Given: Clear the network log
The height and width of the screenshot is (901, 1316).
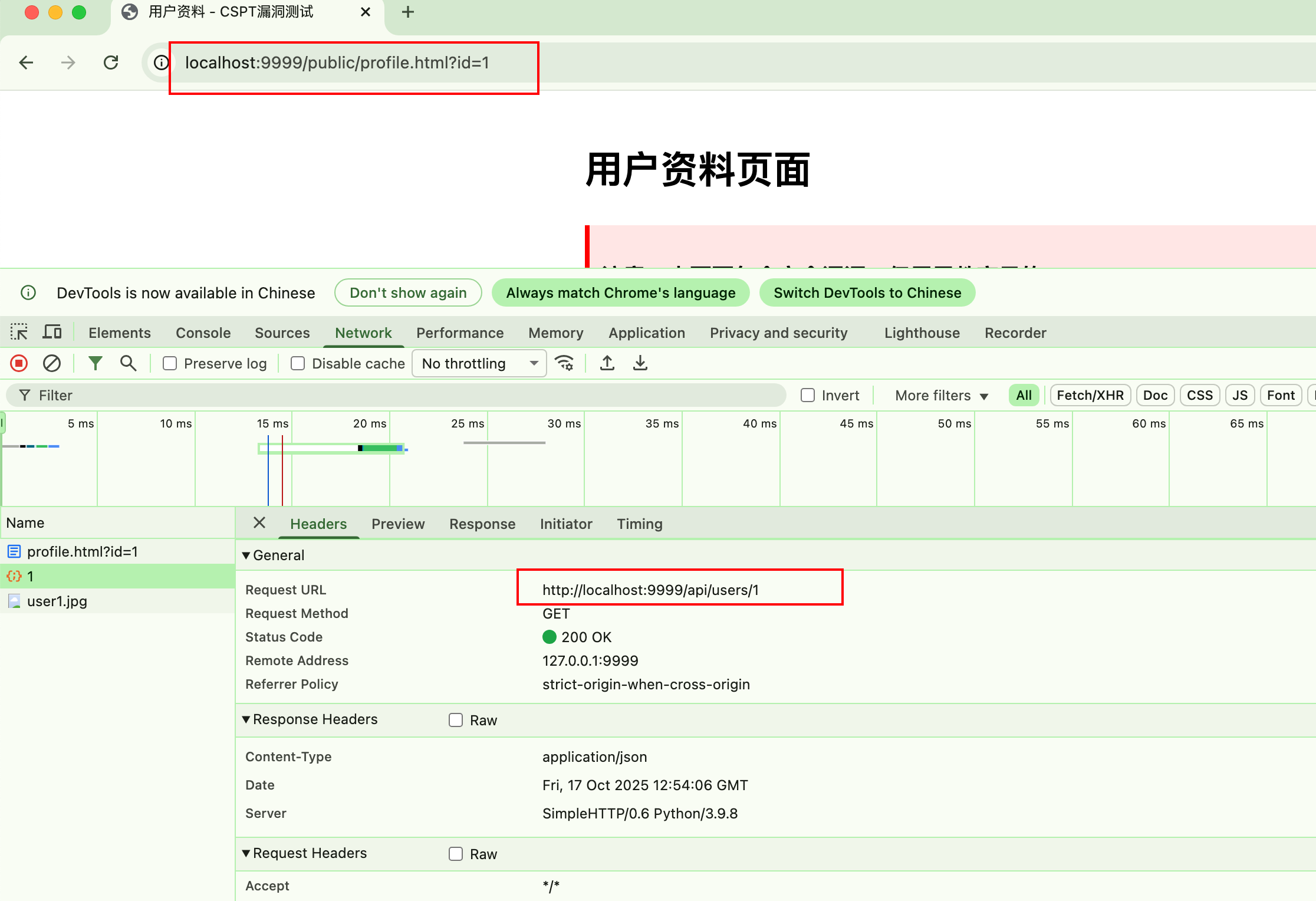Looking at the screenshot, I should (52, 363).
